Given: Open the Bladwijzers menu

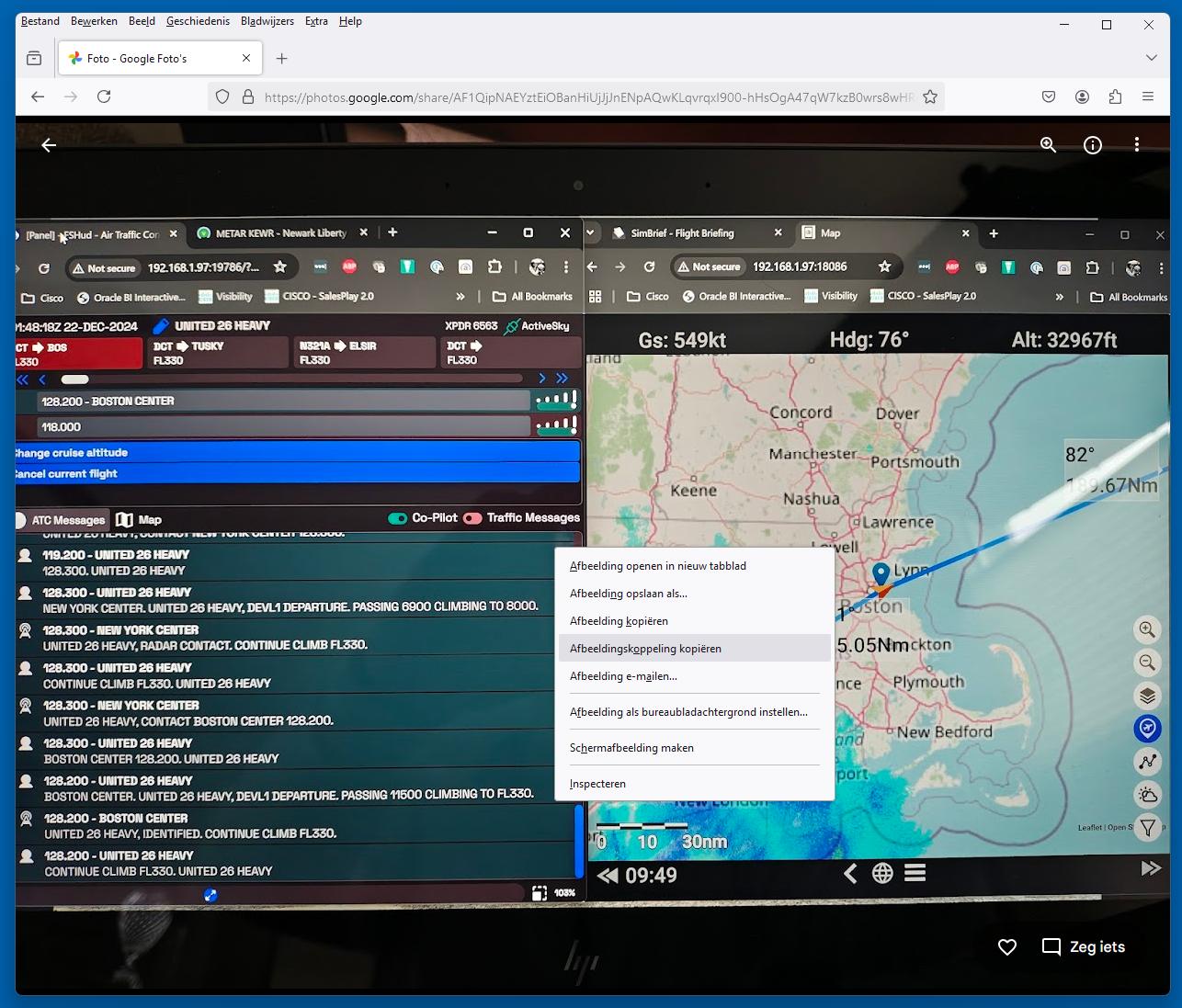Looking at the screenshot, I should [x=267, y=21].
